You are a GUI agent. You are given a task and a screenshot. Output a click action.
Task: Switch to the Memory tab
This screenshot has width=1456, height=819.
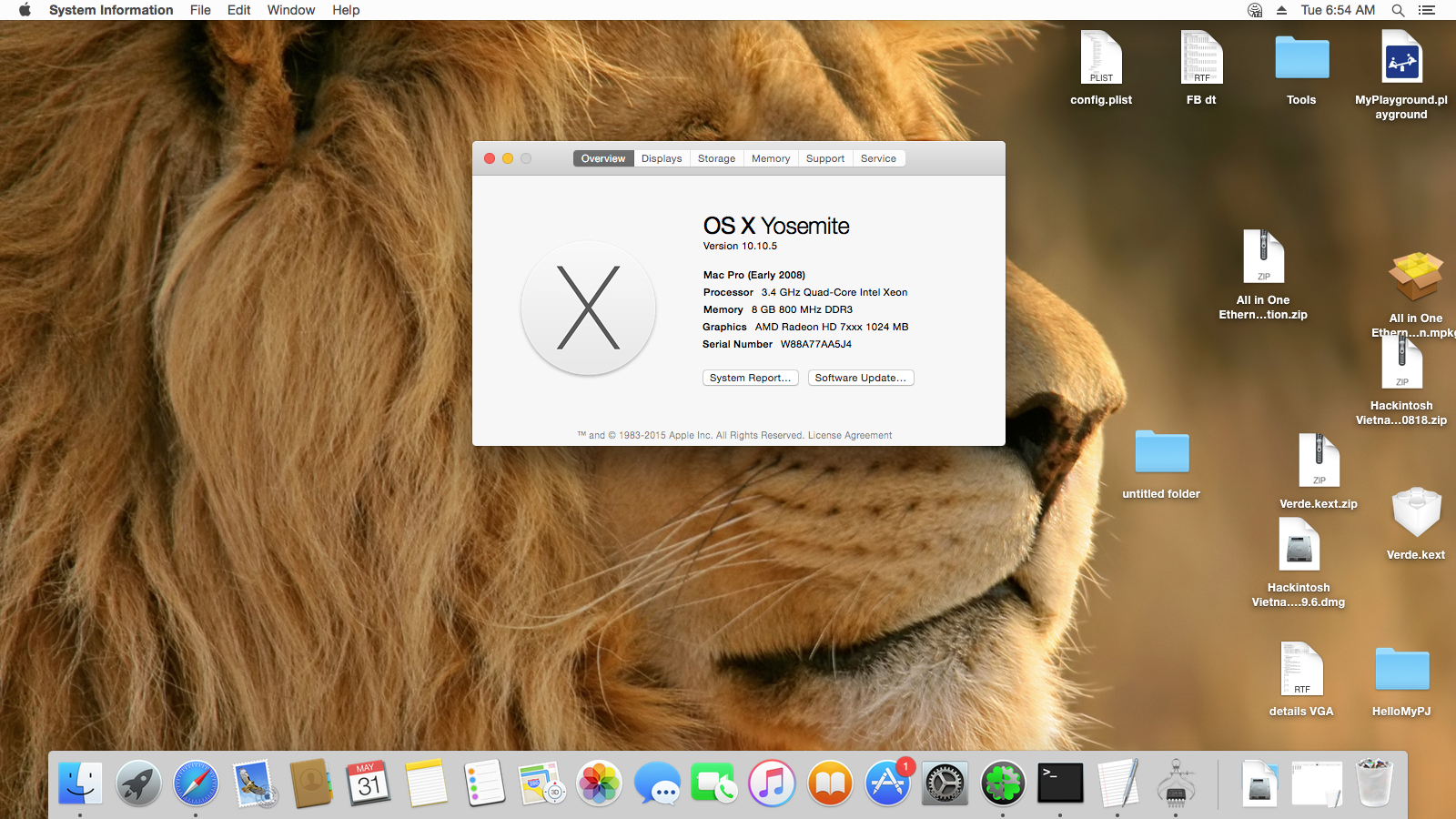771,158
